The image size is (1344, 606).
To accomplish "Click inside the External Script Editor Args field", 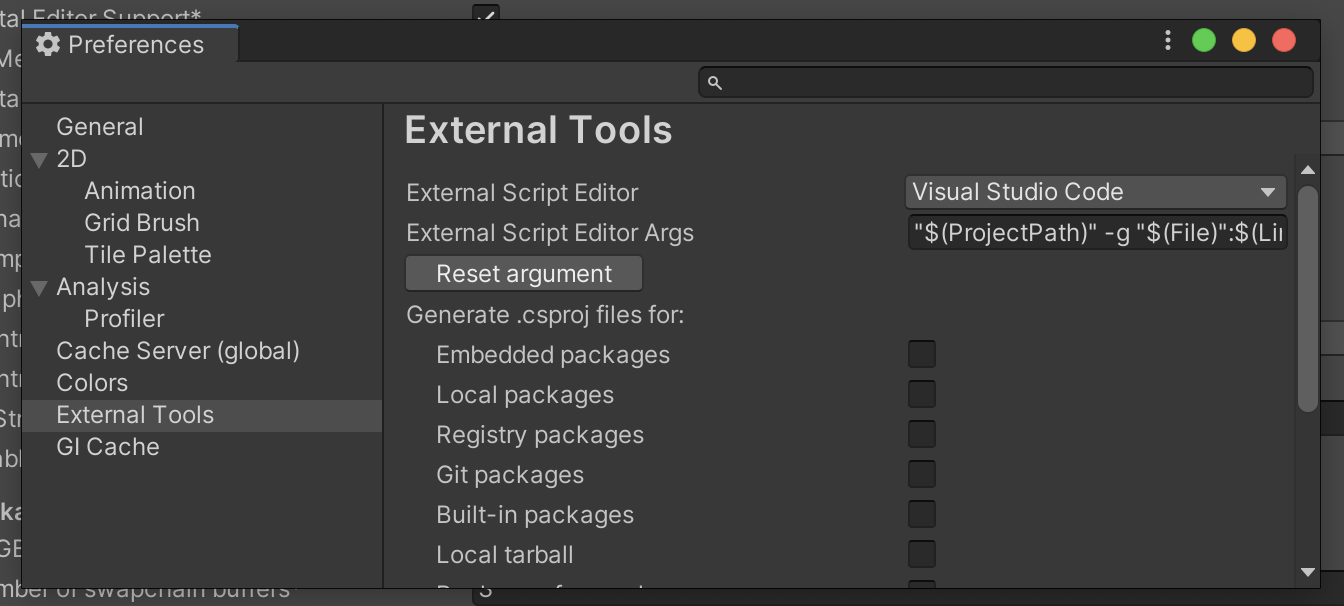I will pos(1095,232).
